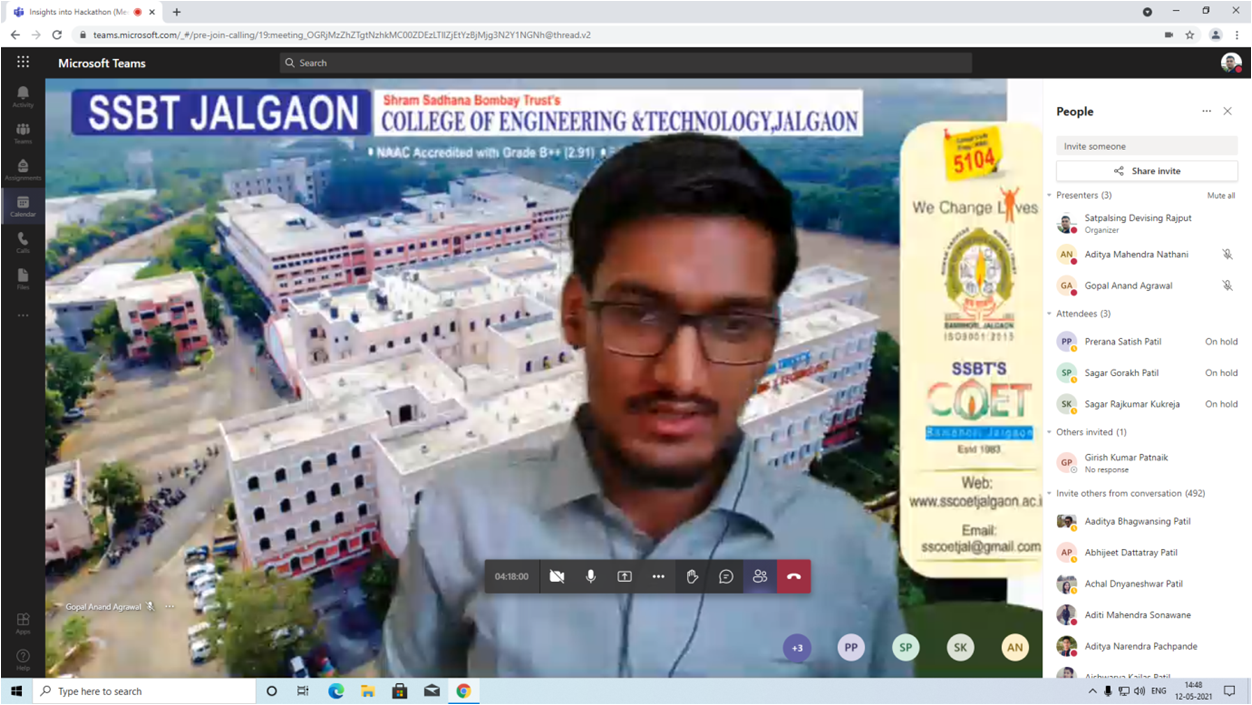Click the browser address bar URL

point(342,34)
